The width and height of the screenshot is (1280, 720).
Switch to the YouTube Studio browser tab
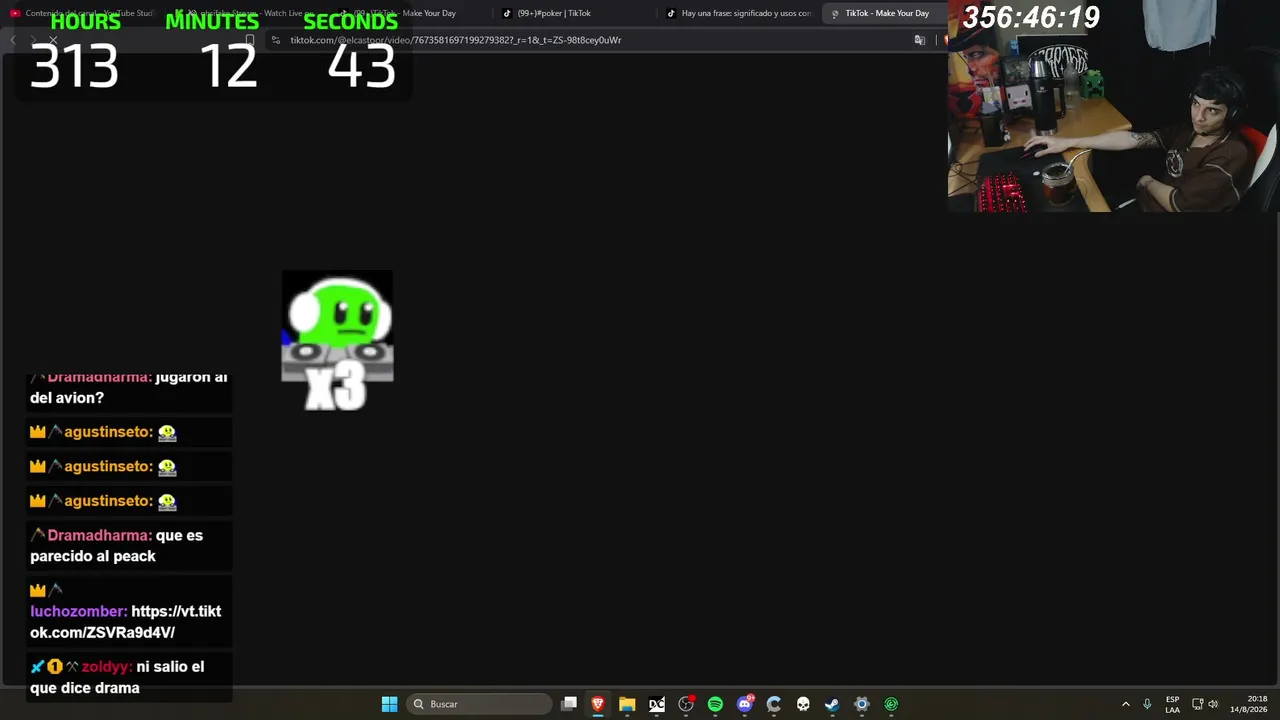(82, 13)
